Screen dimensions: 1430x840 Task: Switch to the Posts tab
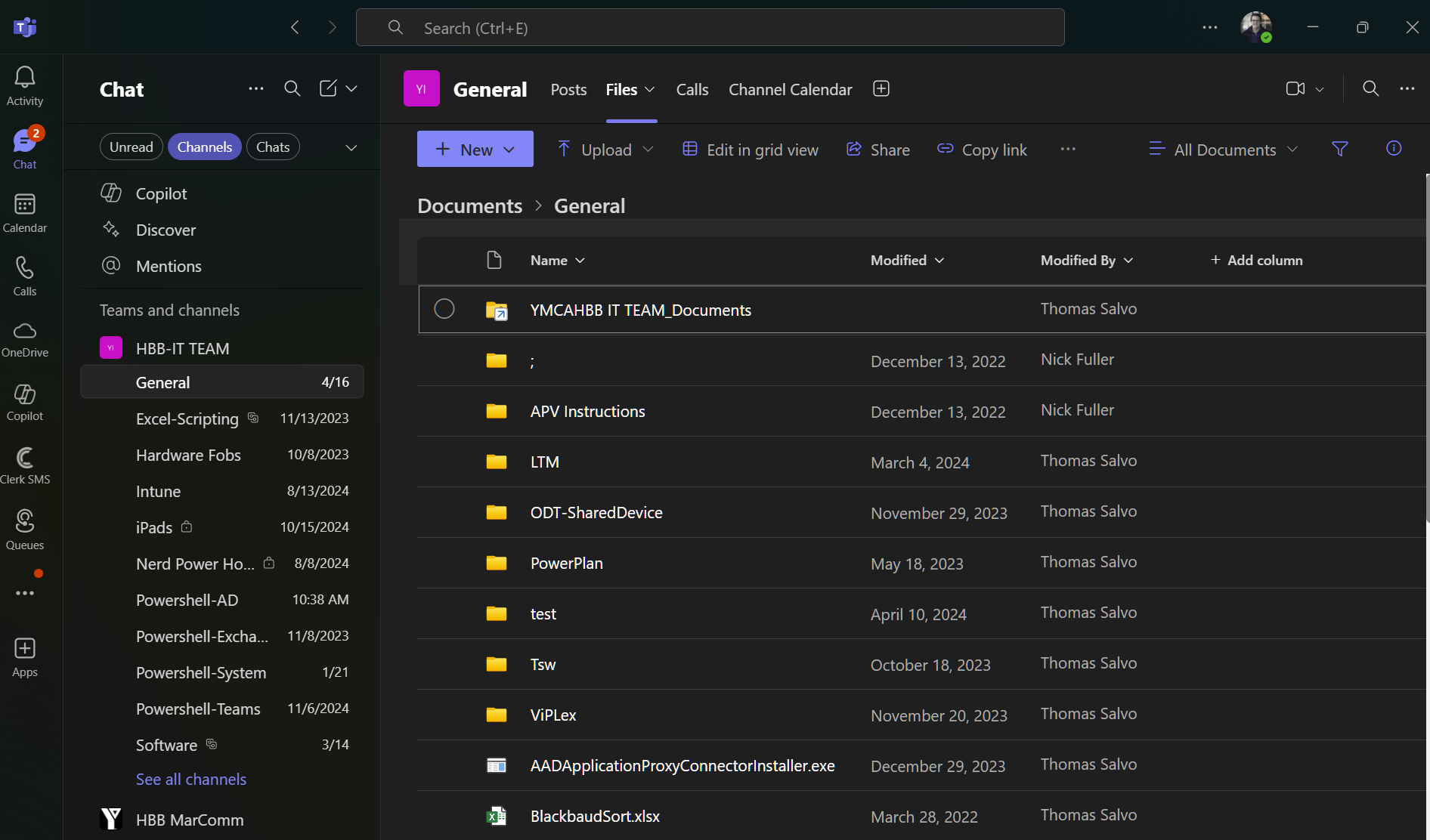[568, 89]
